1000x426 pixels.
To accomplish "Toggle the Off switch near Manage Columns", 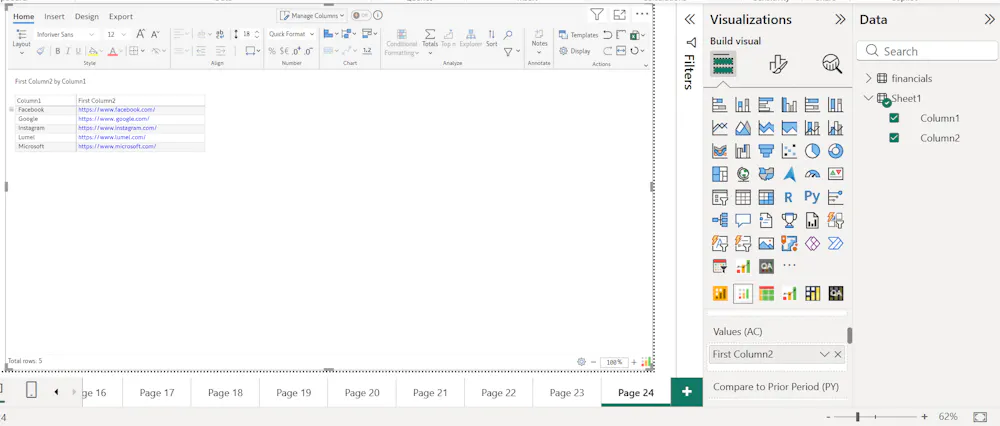I will 360,15.
